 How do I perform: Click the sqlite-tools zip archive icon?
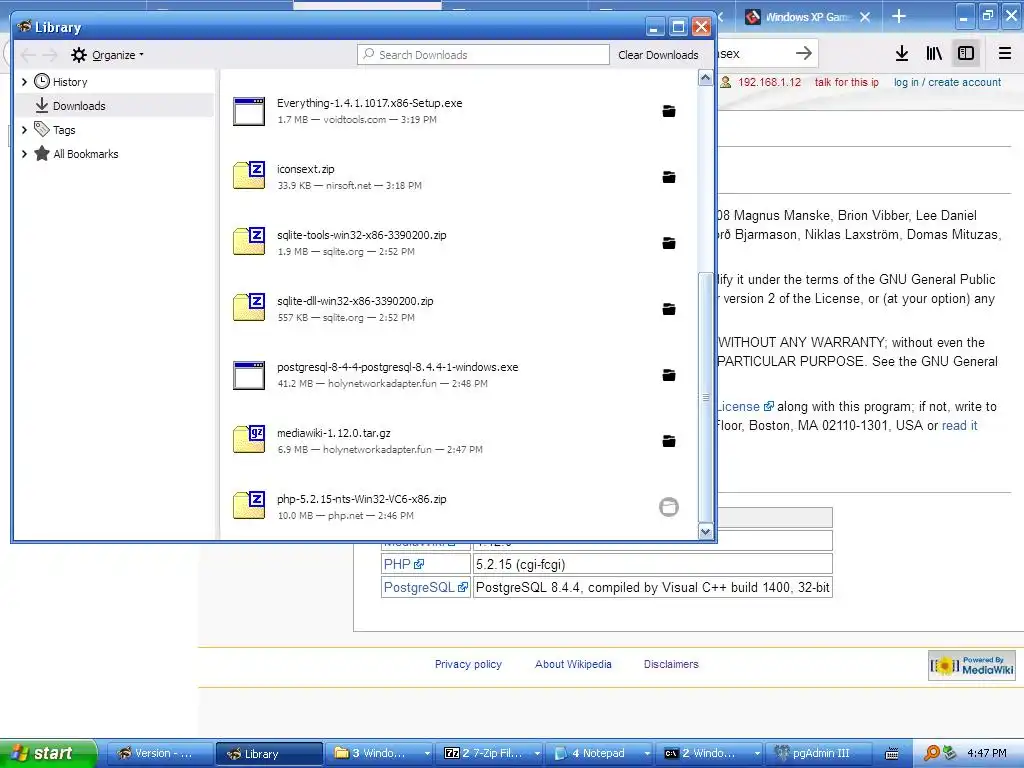[x=249, y=241]
